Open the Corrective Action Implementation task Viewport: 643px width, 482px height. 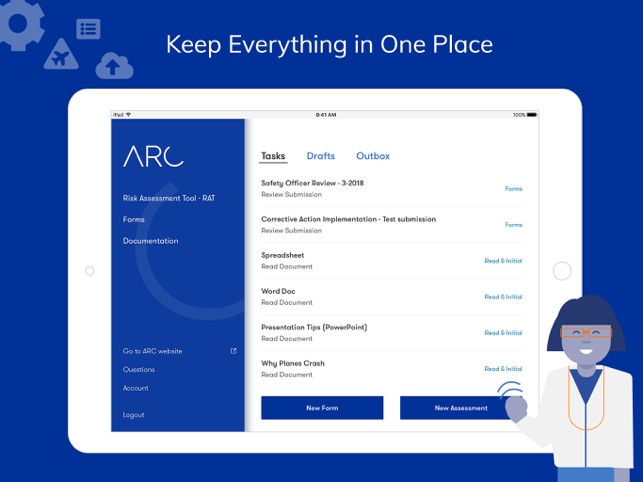pos(392,224)
